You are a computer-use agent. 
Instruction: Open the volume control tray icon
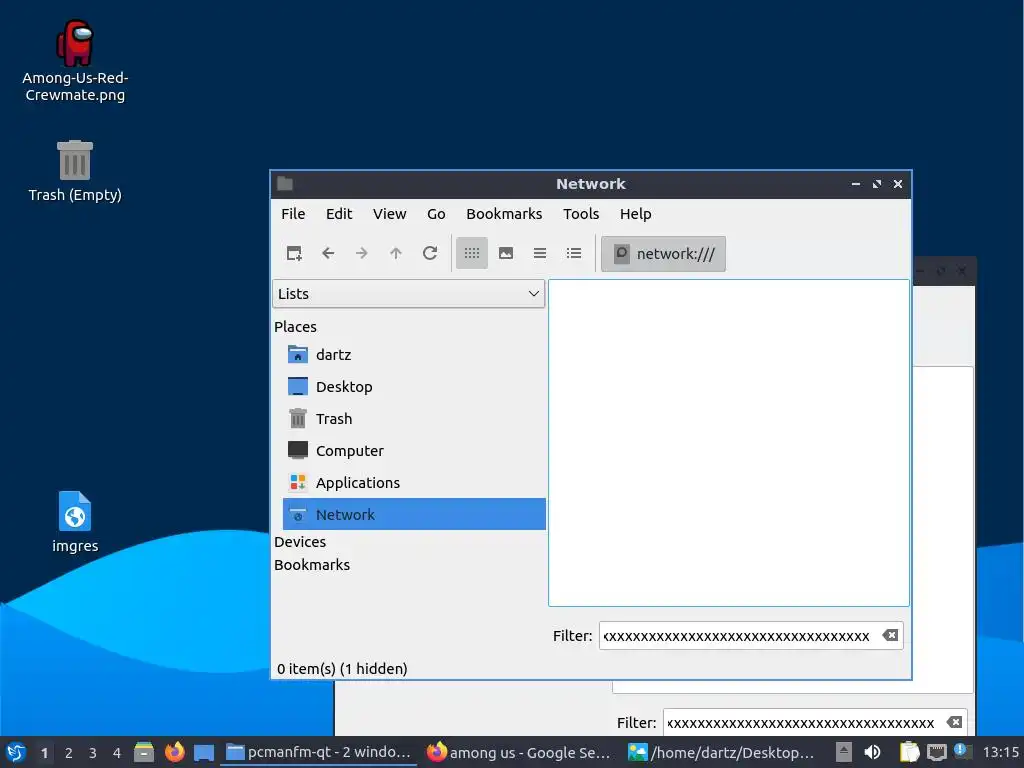coord(872,752)
